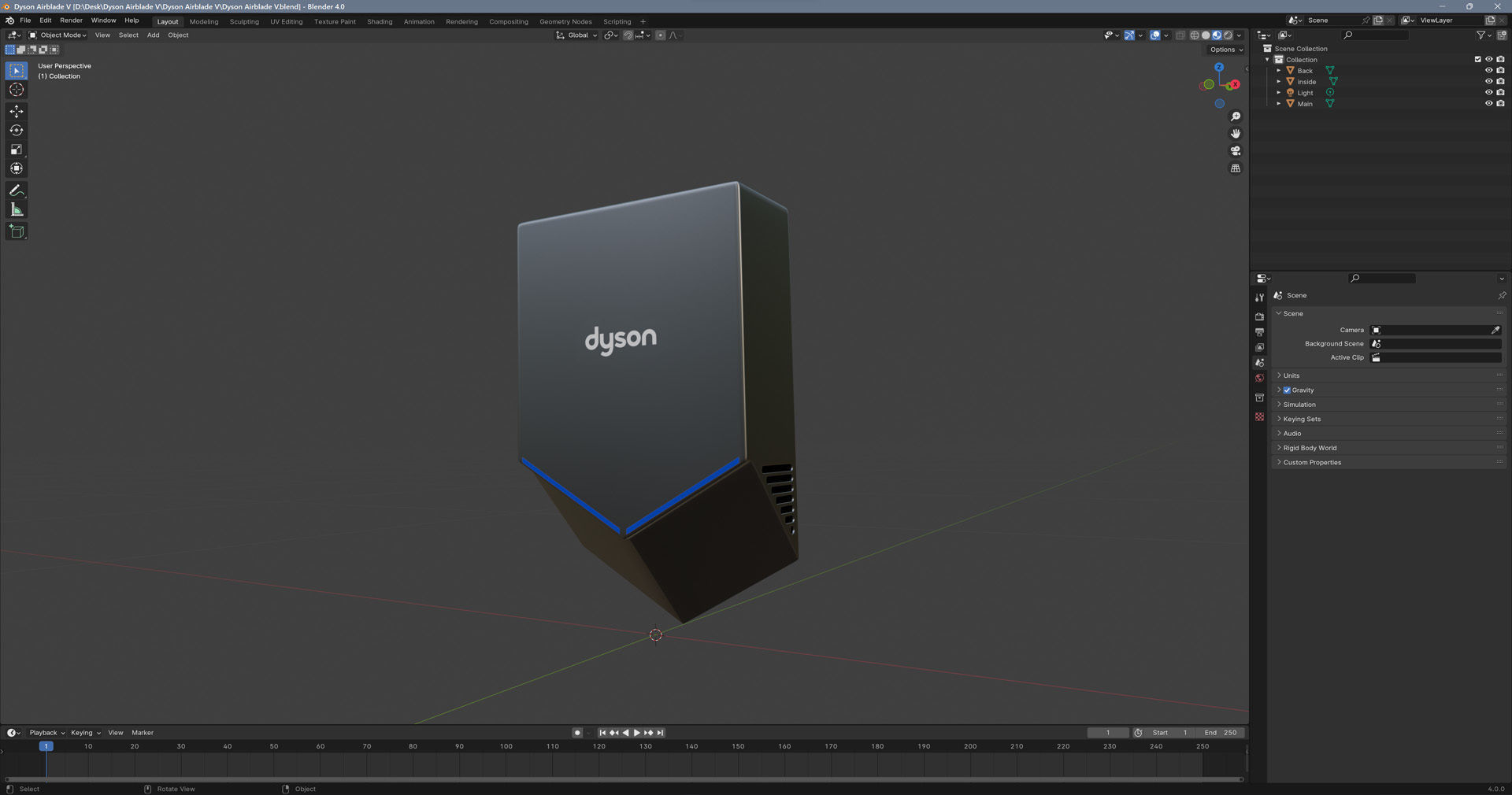The width and height of the screenshot is (1512, 795).
Task: Open the Texture properties tab
Action: [1260, 416]
